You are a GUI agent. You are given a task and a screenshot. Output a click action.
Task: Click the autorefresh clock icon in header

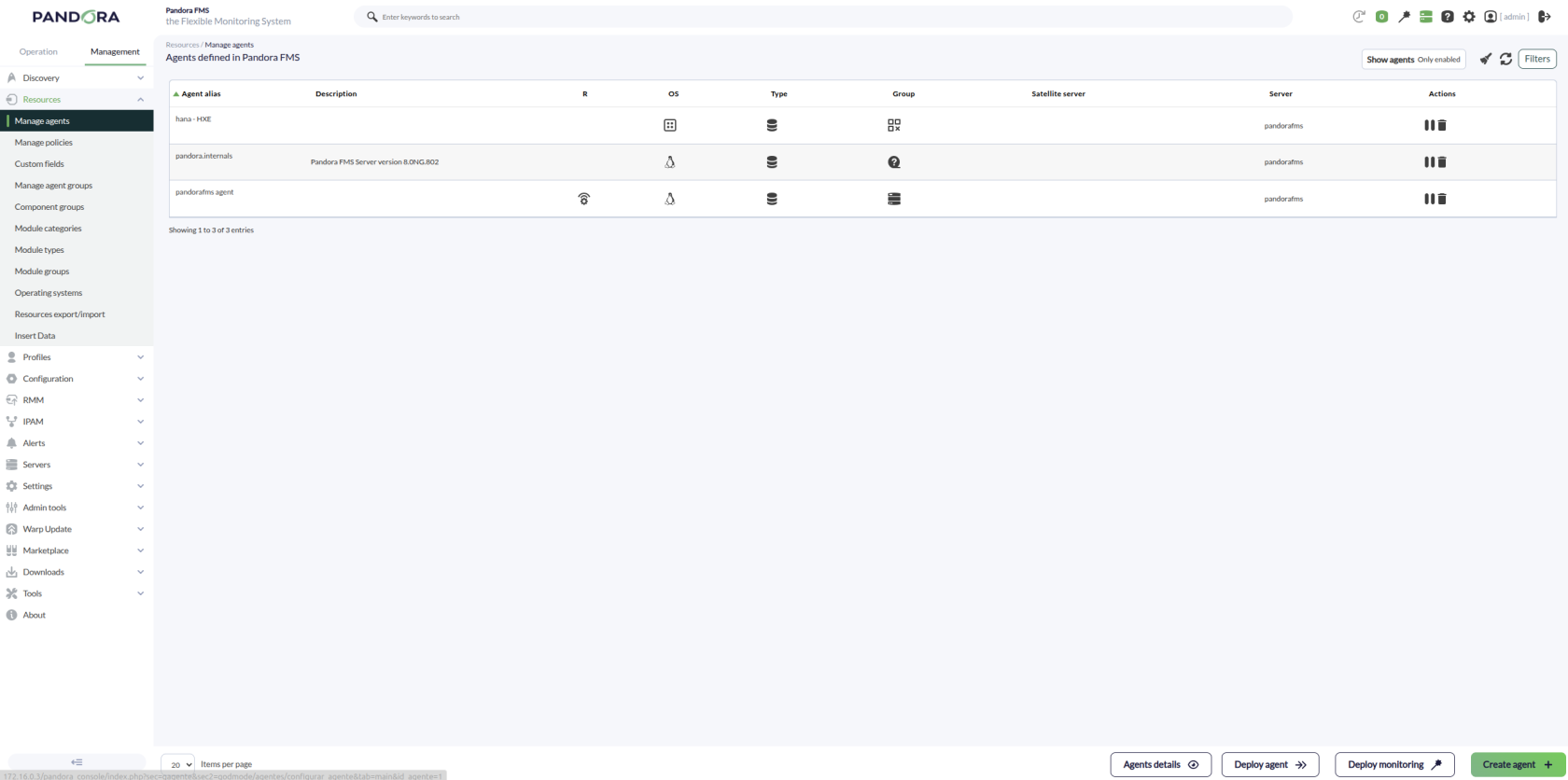point(1359,17)
